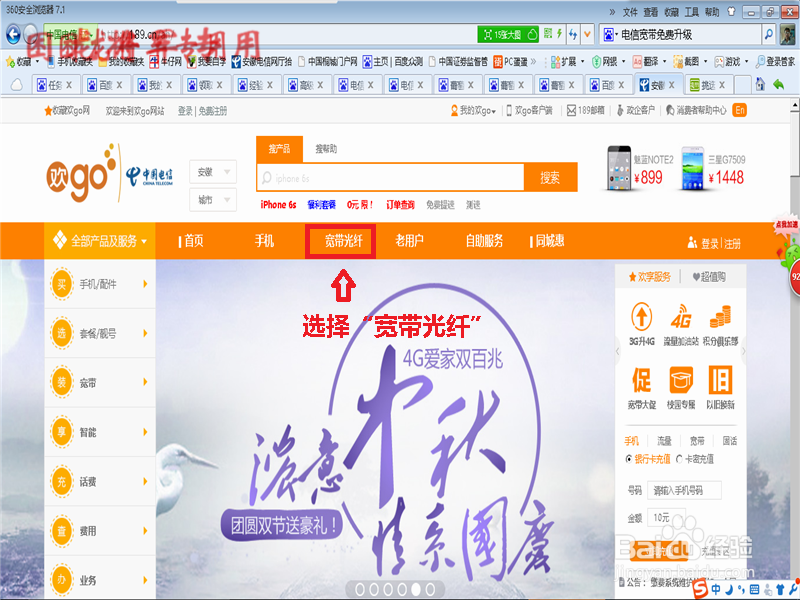Click the 积分俱乐部 coins icon
800x600 pixels.
click(720, 316)
